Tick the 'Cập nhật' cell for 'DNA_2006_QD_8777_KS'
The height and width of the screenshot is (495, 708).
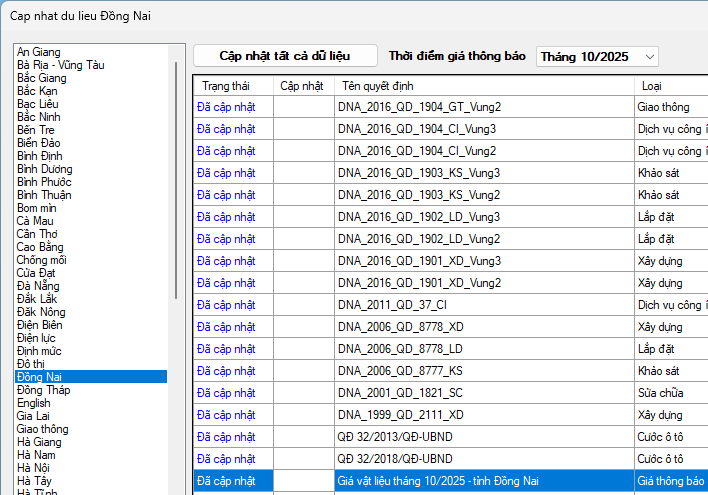click(303, 371)
